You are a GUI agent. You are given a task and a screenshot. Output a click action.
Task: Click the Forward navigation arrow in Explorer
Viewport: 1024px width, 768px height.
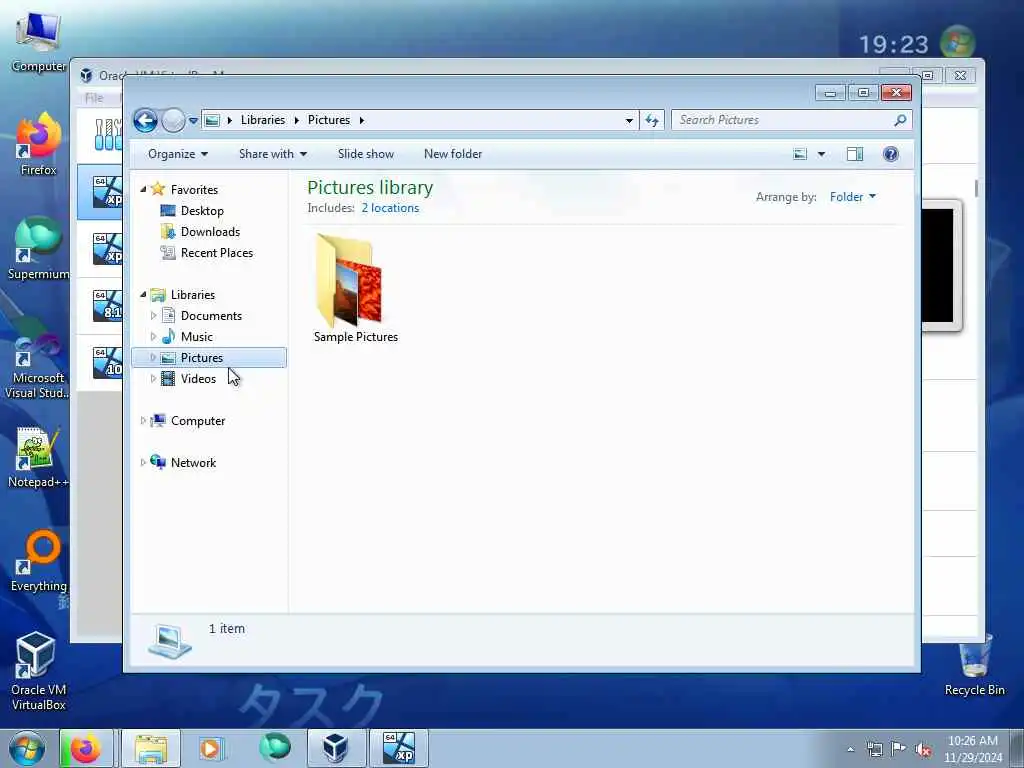[173, 120]
